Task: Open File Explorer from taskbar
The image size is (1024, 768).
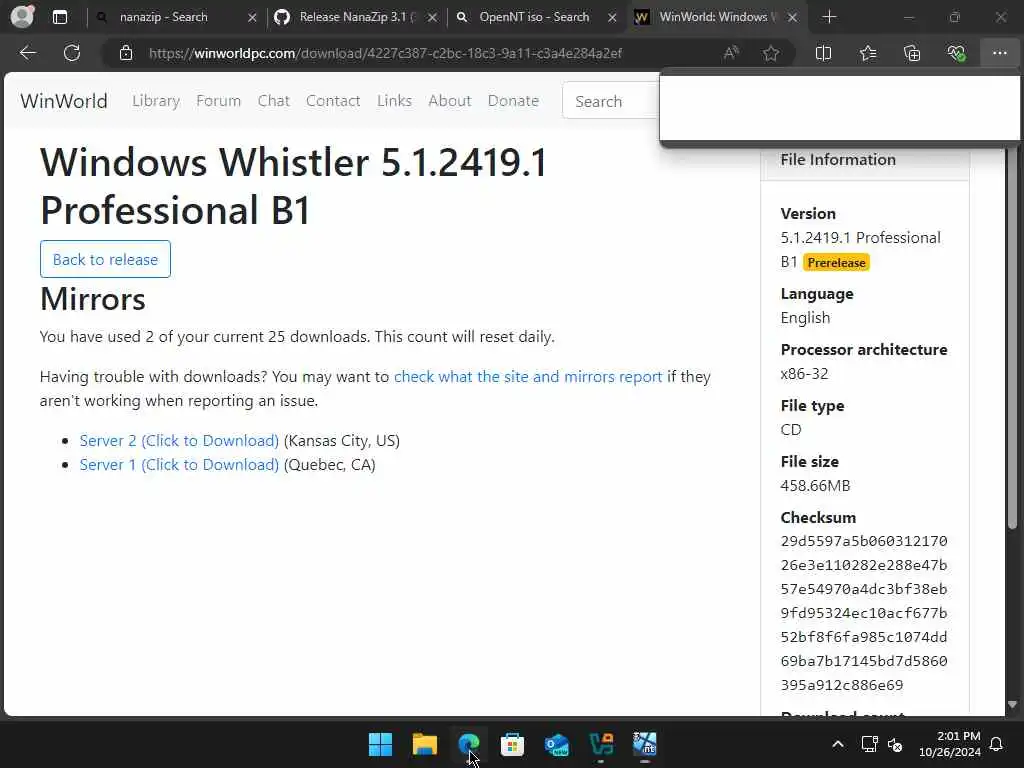Action: [x=424, y=744]
